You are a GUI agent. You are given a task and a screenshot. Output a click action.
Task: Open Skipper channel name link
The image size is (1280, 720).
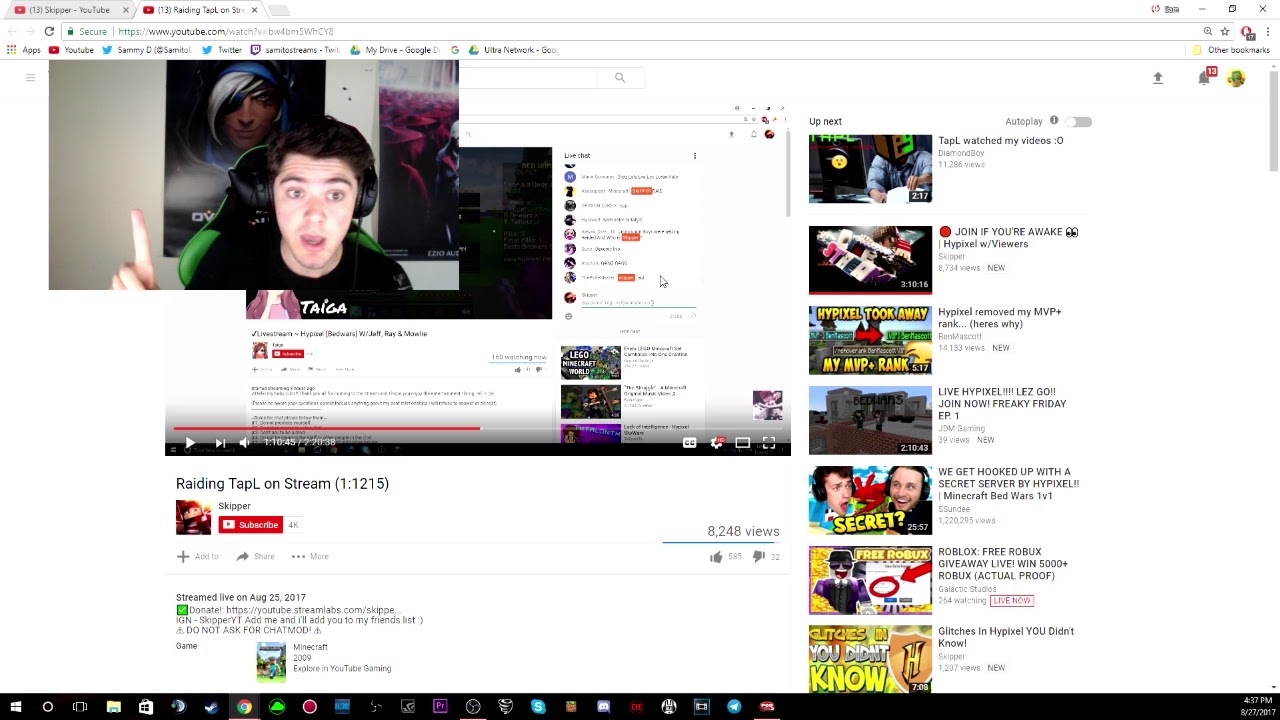click(x=234, y=506)
